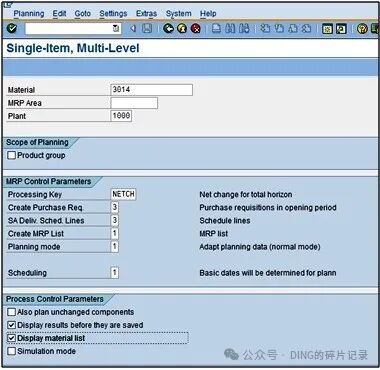Click the empty MRP Area field

[x=134, y=103]
